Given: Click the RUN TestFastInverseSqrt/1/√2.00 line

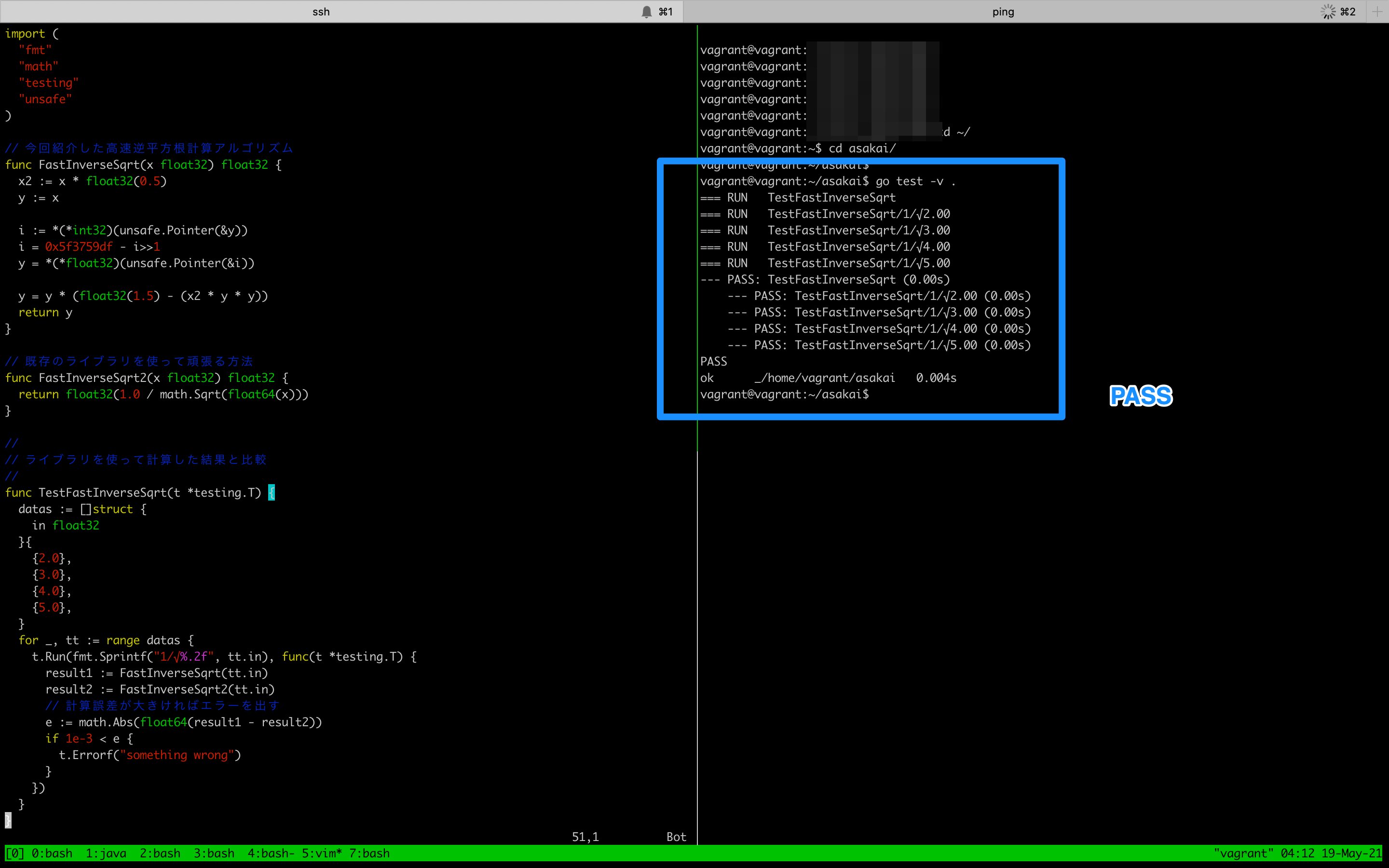Looking at the screenshot, I should click(825, 214).
